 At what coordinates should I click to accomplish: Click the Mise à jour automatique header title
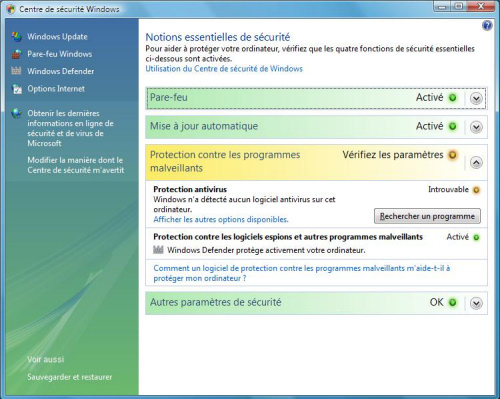pyautogui.click(x=204, y=126)
